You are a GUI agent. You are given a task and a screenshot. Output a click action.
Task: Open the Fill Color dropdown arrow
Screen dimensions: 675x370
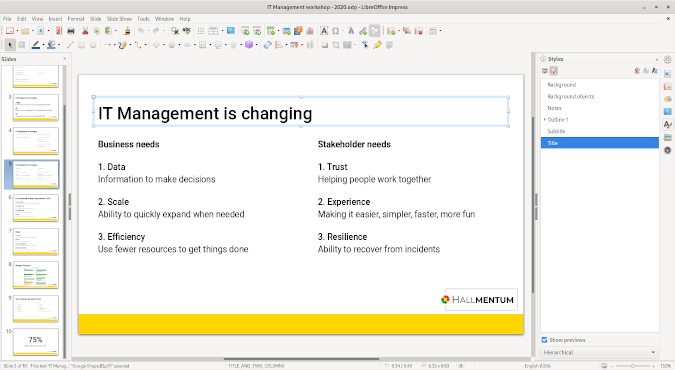point(59,45)
